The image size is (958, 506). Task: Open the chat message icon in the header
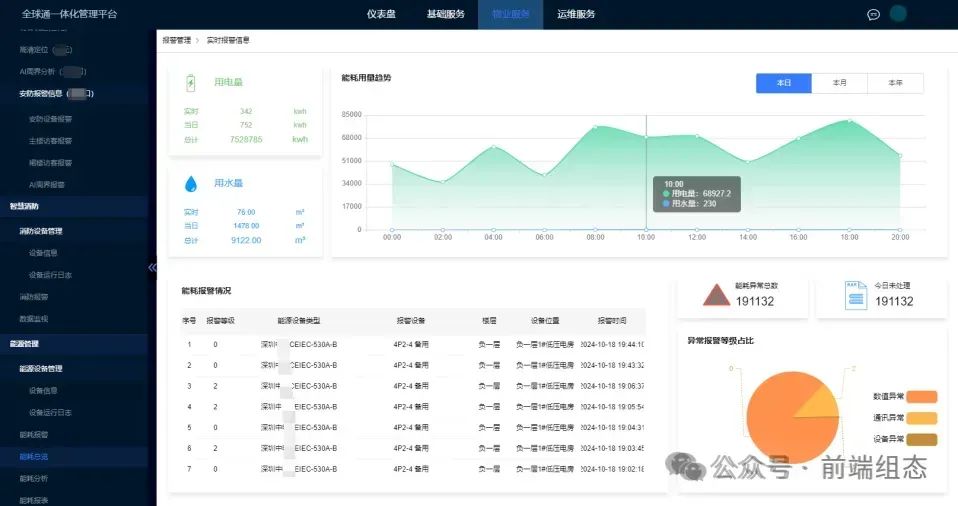[874, 14]
